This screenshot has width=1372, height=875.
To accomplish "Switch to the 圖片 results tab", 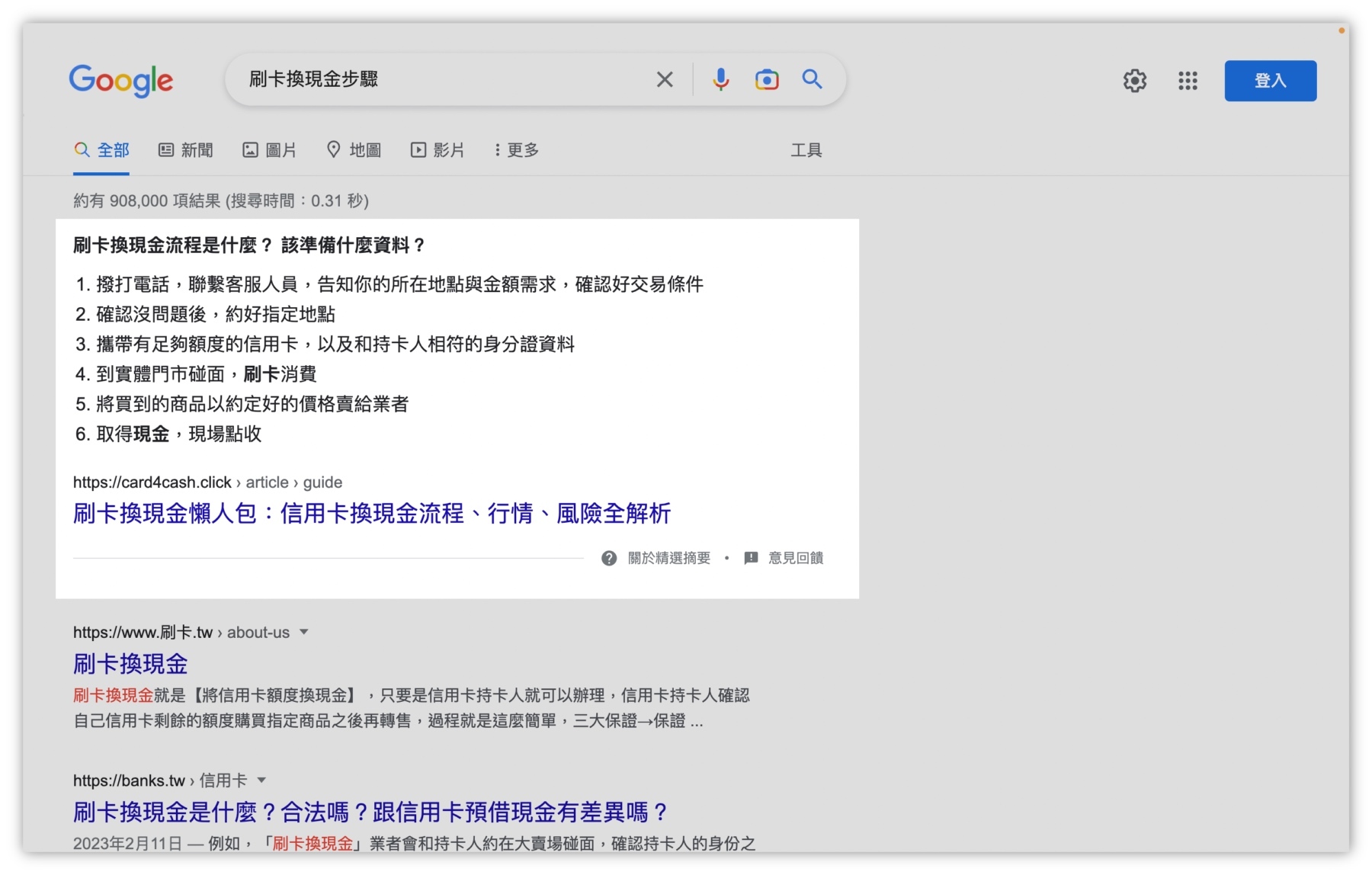I will [271, 149].
